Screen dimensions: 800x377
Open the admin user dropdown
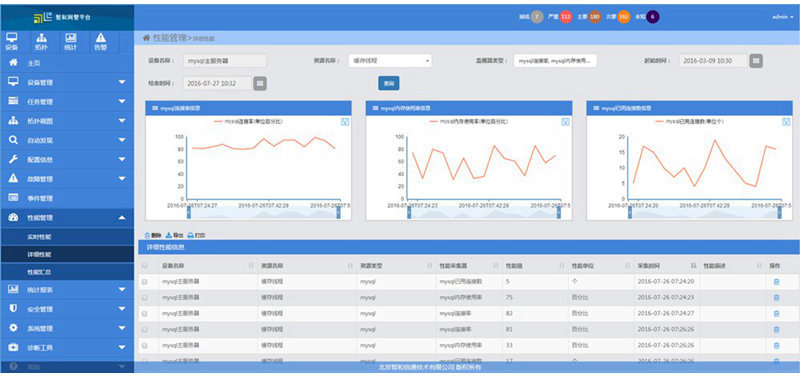(783, 17)
